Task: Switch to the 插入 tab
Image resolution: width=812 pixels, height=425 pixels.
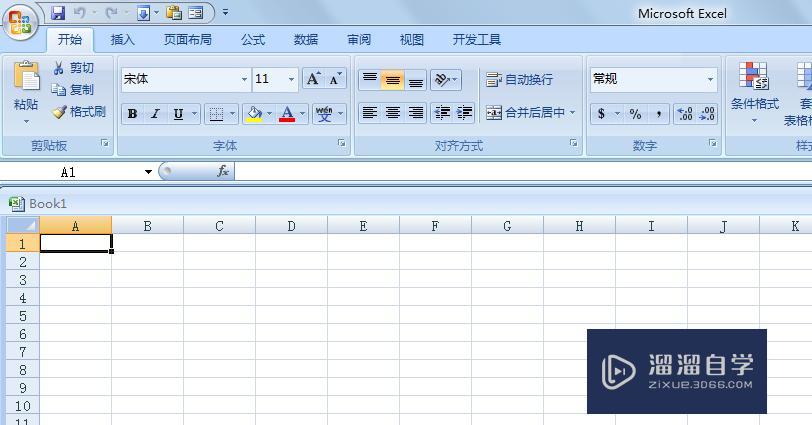Action: [x=123, y=40]
